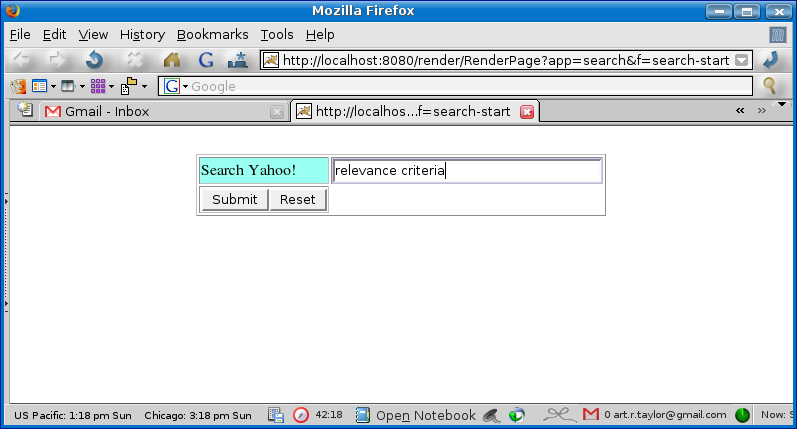The image size is (797, 429).
Task: Open the Tools menu
Action: [277, 35]
